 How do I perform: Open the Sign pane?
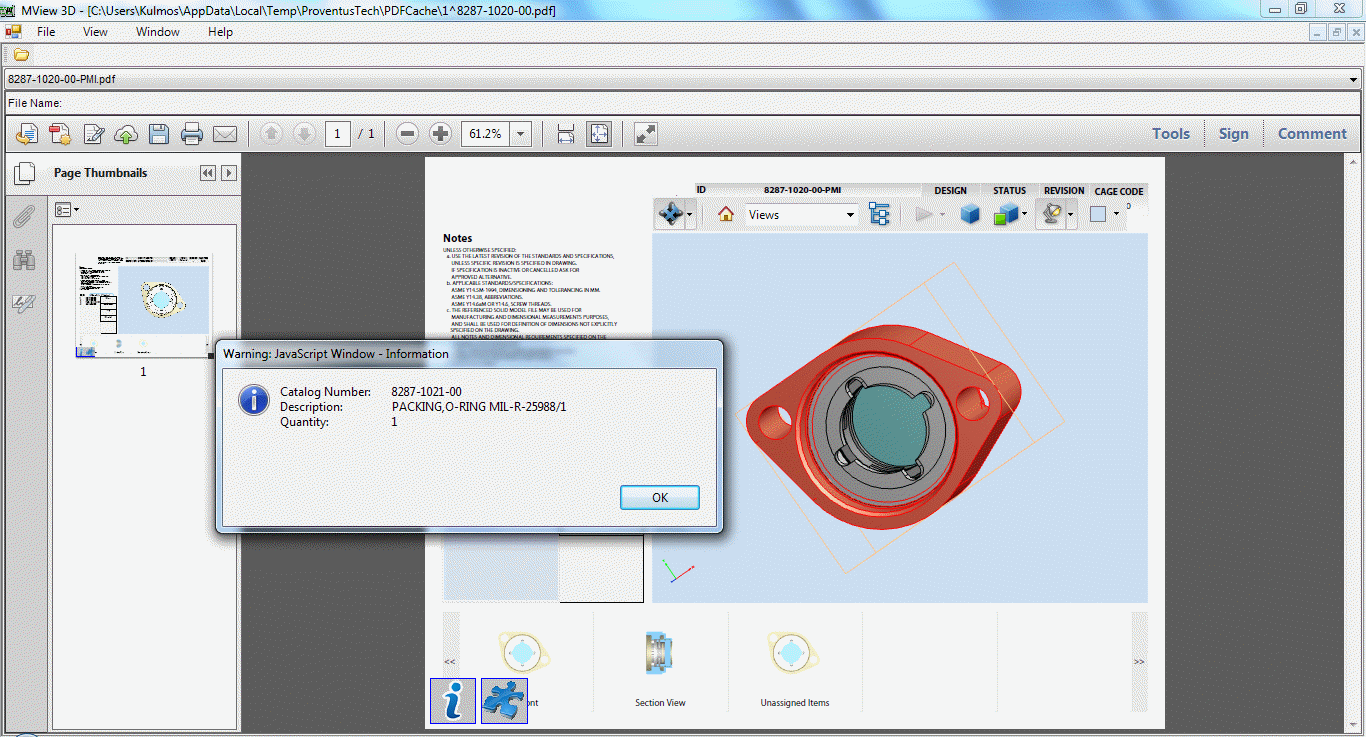click(x=1233, y=134)
